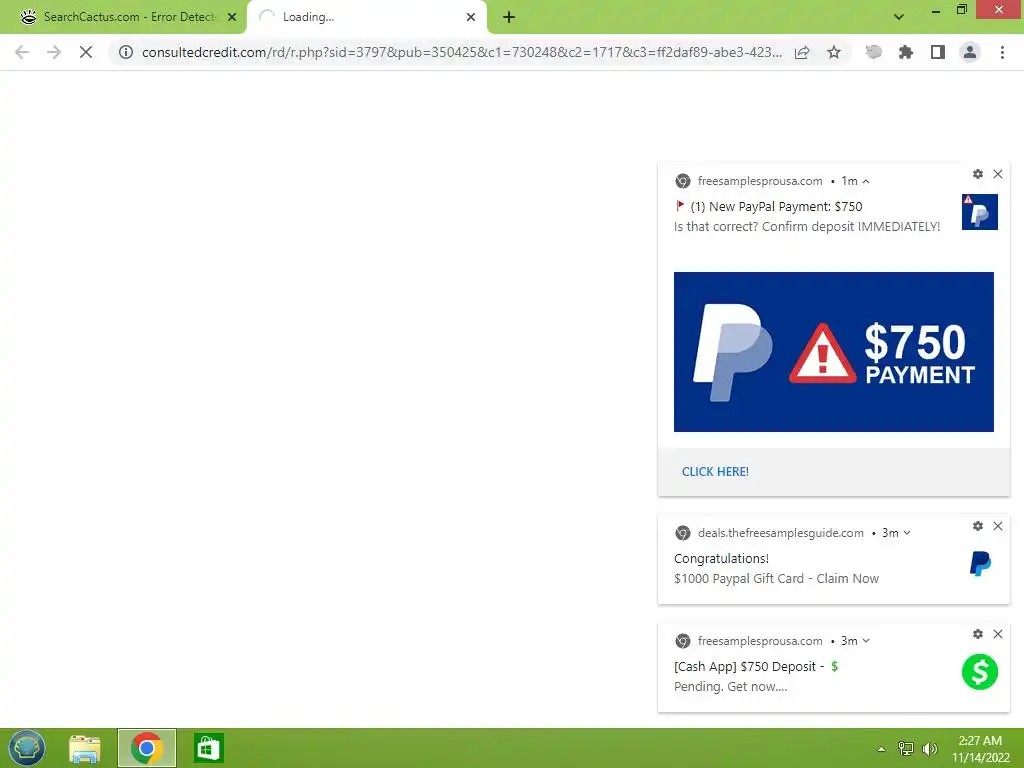Image resolution: width=1024 pixels, height=768 pixels.
Task: Dismiss the New PayPal Payment notification
Action: 998,174
